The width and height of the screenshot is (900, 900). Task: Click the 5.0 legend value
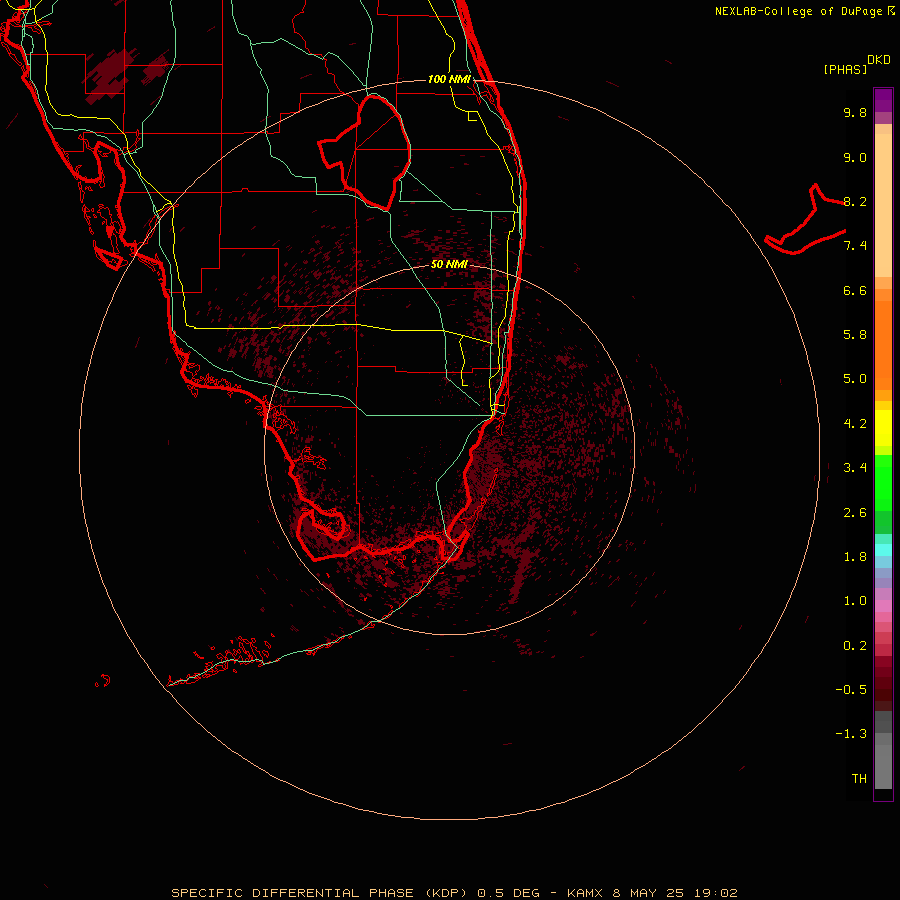click(855, 379)
